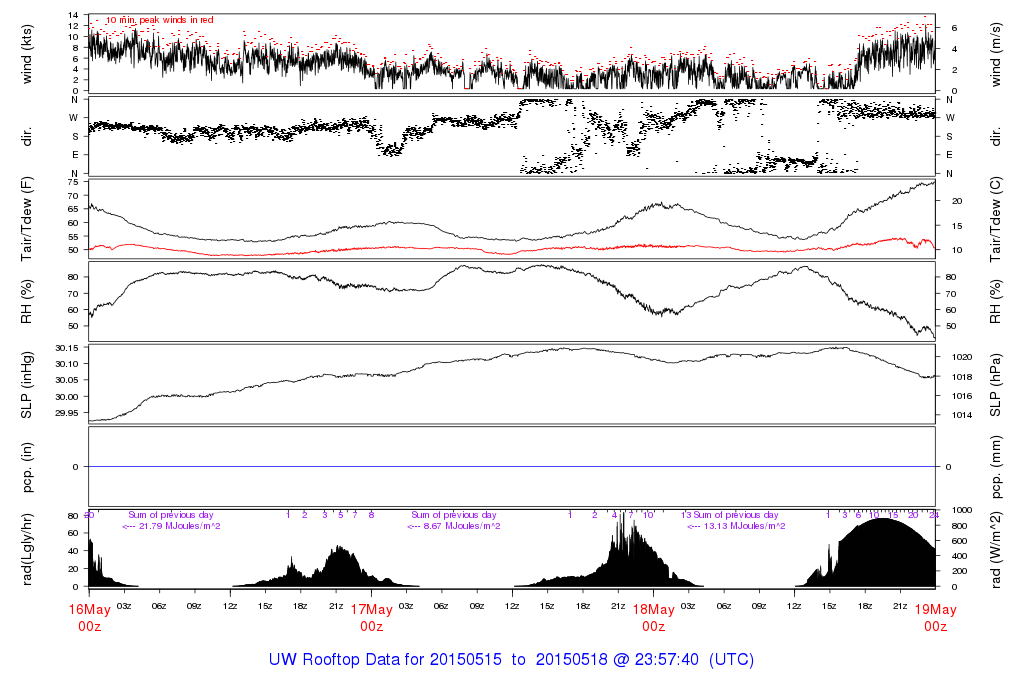The height and width of the screenshot is (700, 1024).
Task: Click the blue zero precipitation line
Action: coord(512,466)
